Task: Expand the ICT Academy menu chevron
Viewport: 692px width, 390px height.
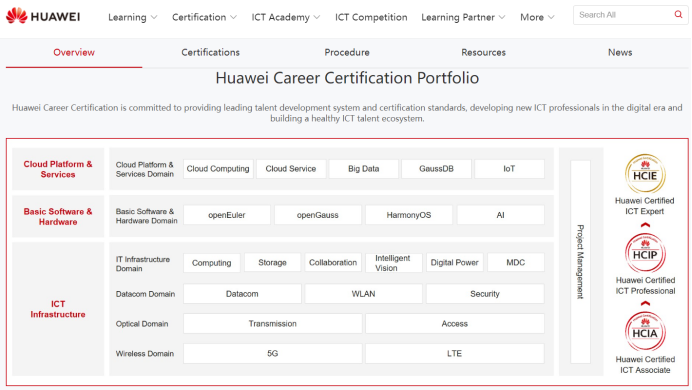Action: pos(317,17)
